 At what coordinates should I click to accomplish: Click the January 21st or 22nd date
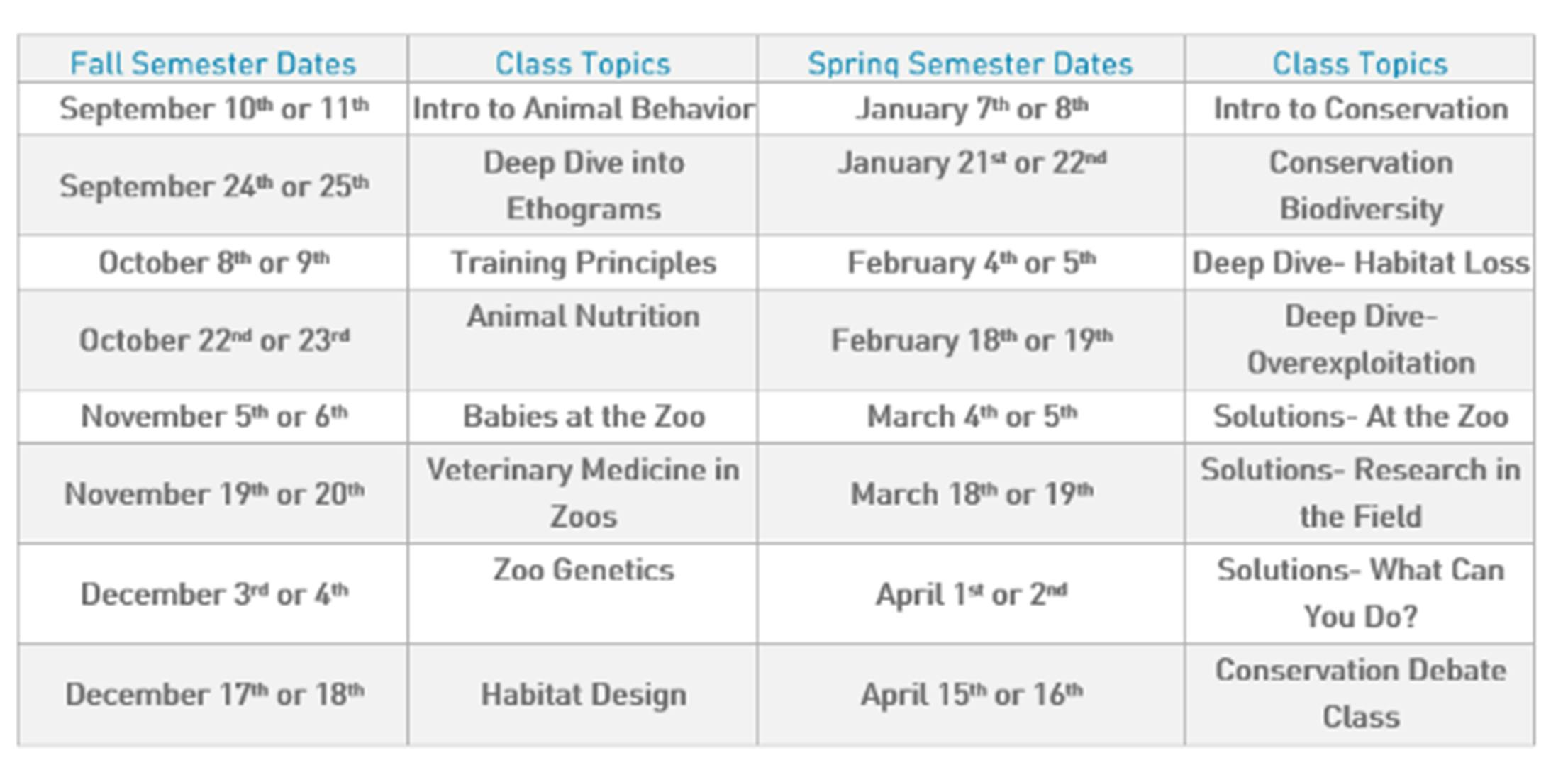click(971, 163)
